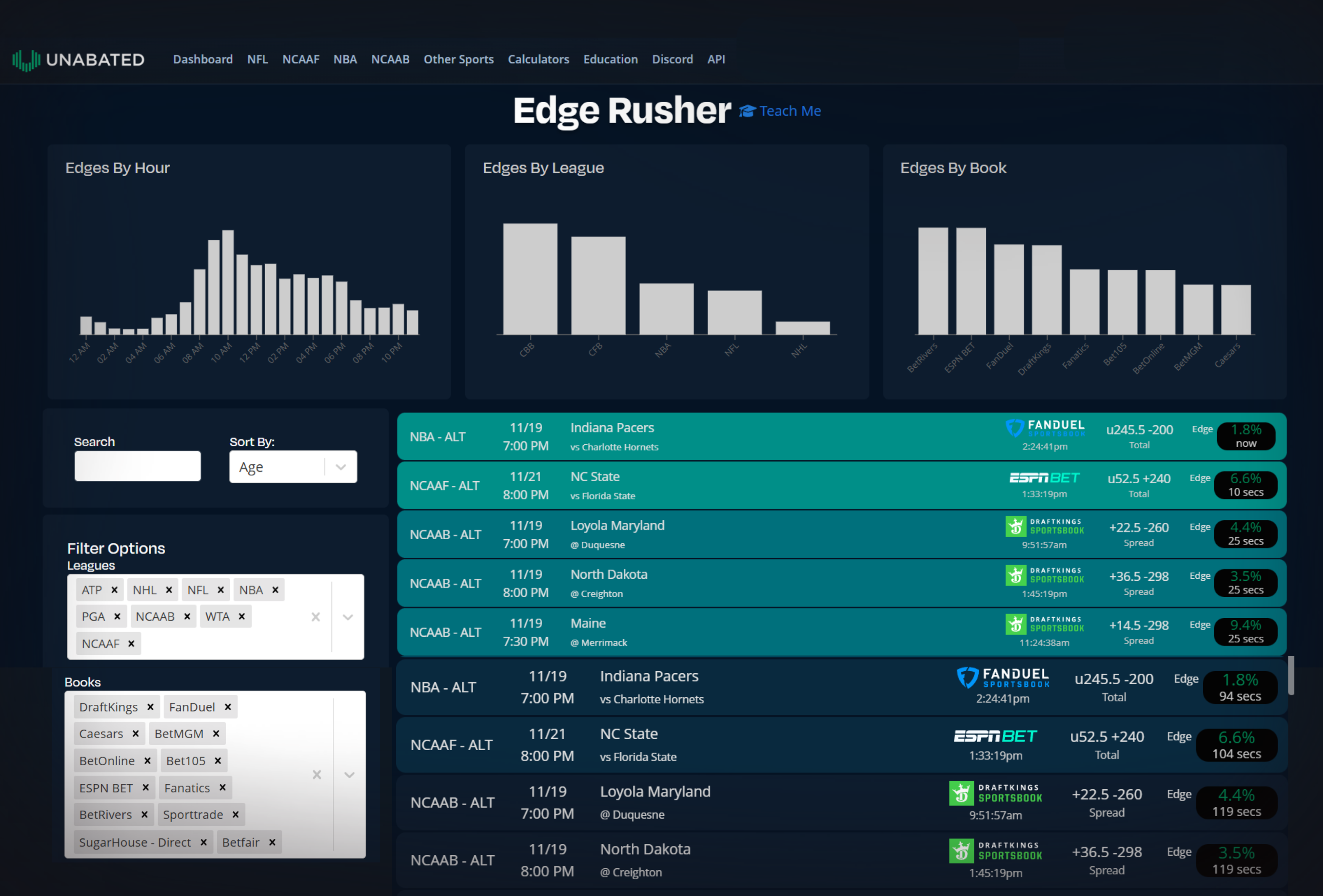This screenshot has width=1323, height=896.
Task: Click the +36.5 -298 spread in 119 secs row
Action: [x=1107, y=852]
